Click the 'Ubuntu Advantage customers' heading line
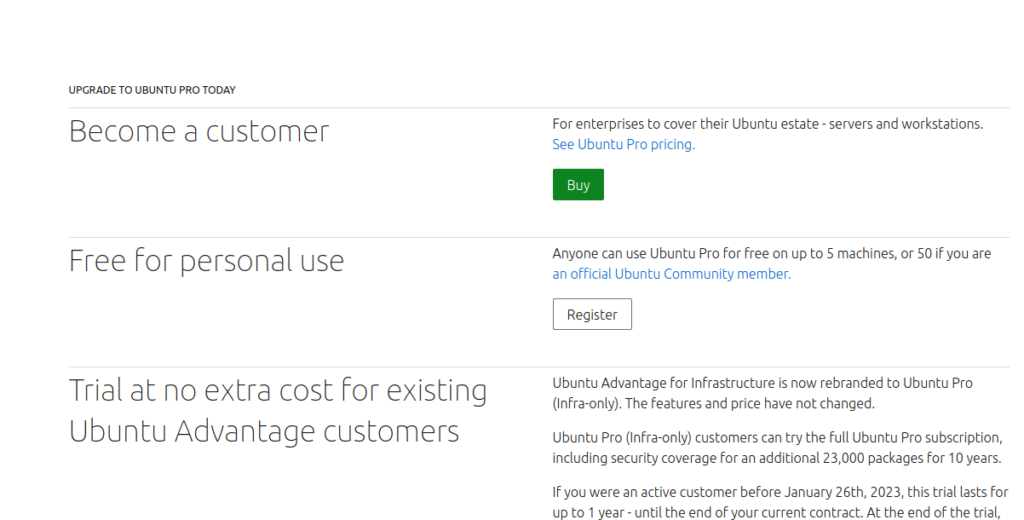This screenshot has height=520, width=1024. tap(264, 431)
